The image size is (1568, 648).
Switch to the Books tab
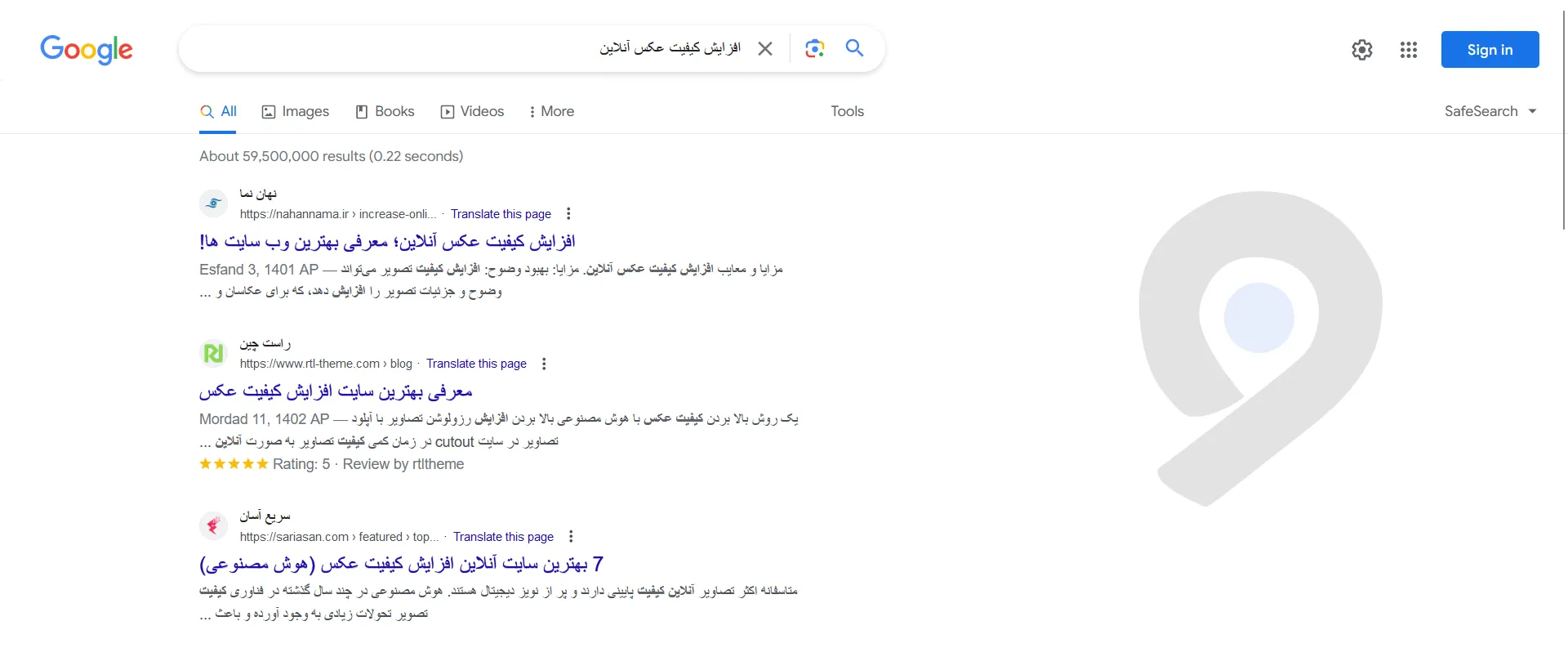tap(385, 111)
